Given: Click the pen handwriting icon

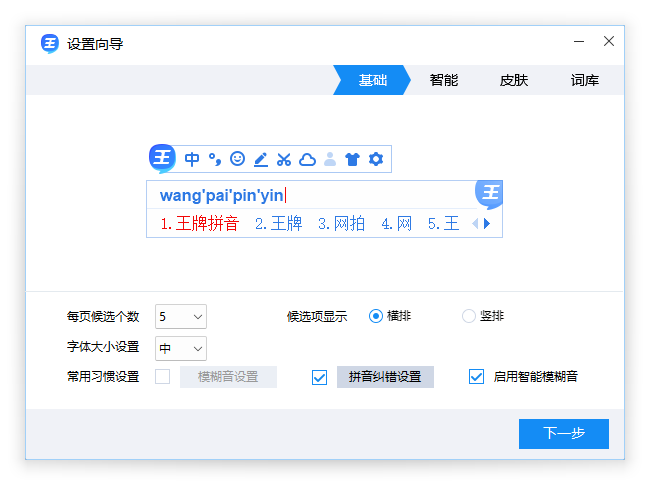Looking at the screenshot, I should pyautogui.click(x=260, y=159).
